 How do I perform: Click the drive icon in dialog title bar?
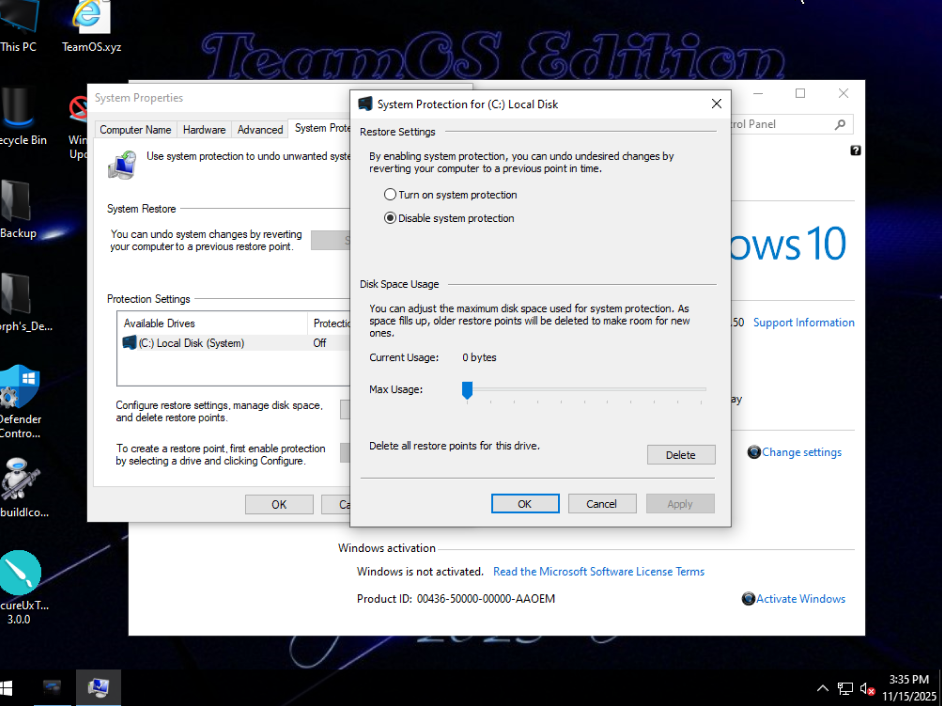coord(365,104)
